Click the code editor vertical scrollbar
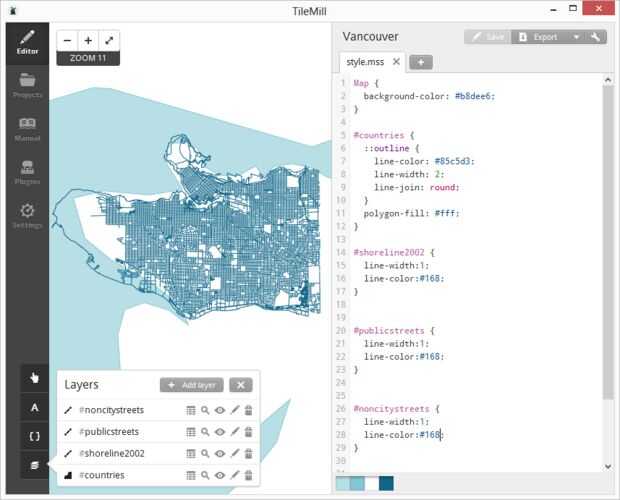 608,242
